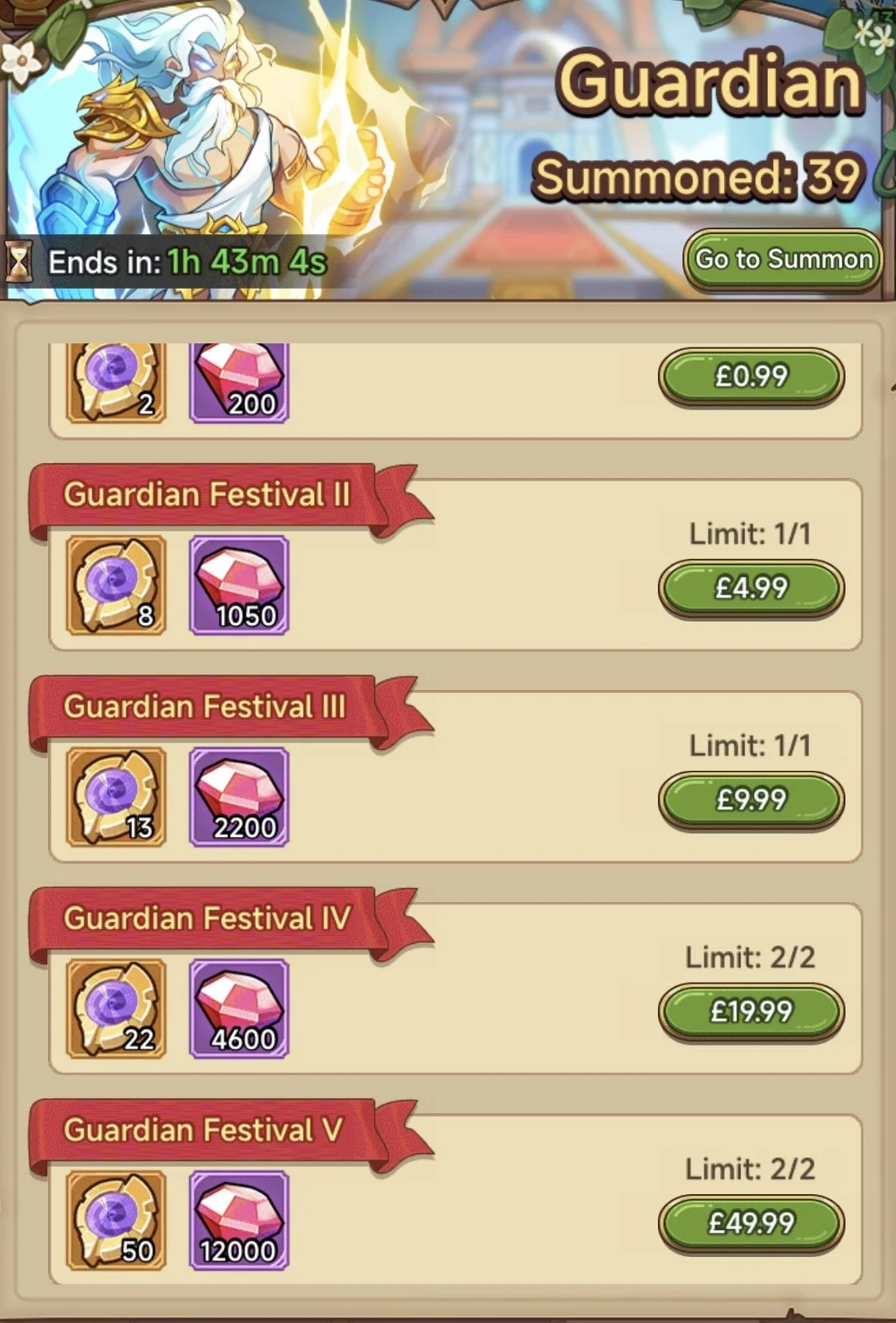This screenshot has height=1323, width=896.
Task: Check the 12000 red gems reward
Action: click(239, 1221)
